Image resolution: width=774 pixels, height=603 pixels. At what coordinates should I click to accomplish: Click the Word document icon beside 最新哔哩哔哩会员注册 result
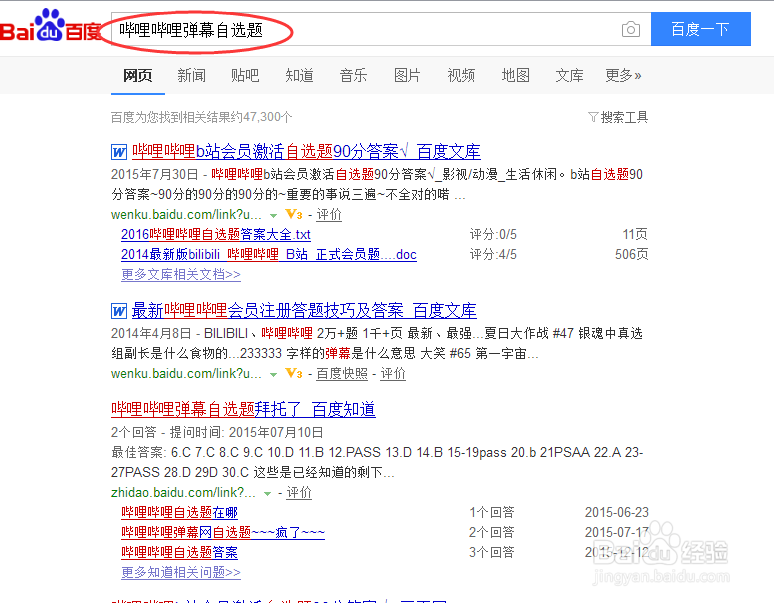click(118, 311)
